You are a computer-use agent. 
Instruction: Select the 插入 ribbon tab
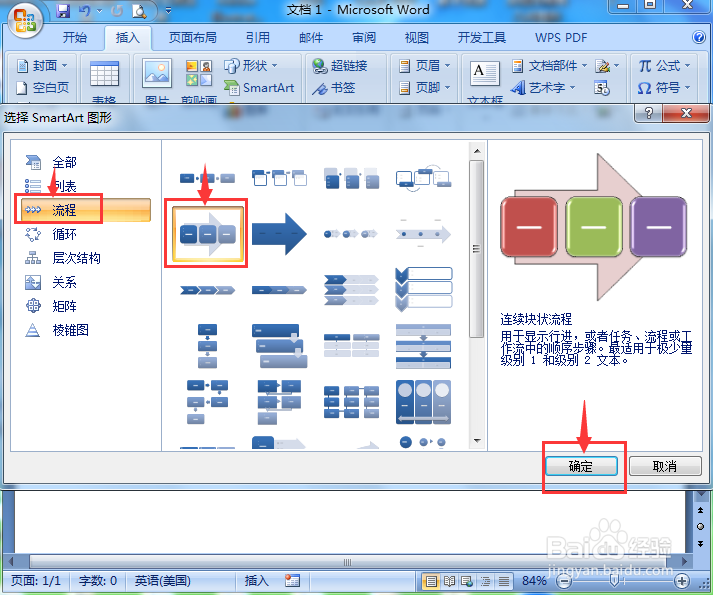point(127,37)
